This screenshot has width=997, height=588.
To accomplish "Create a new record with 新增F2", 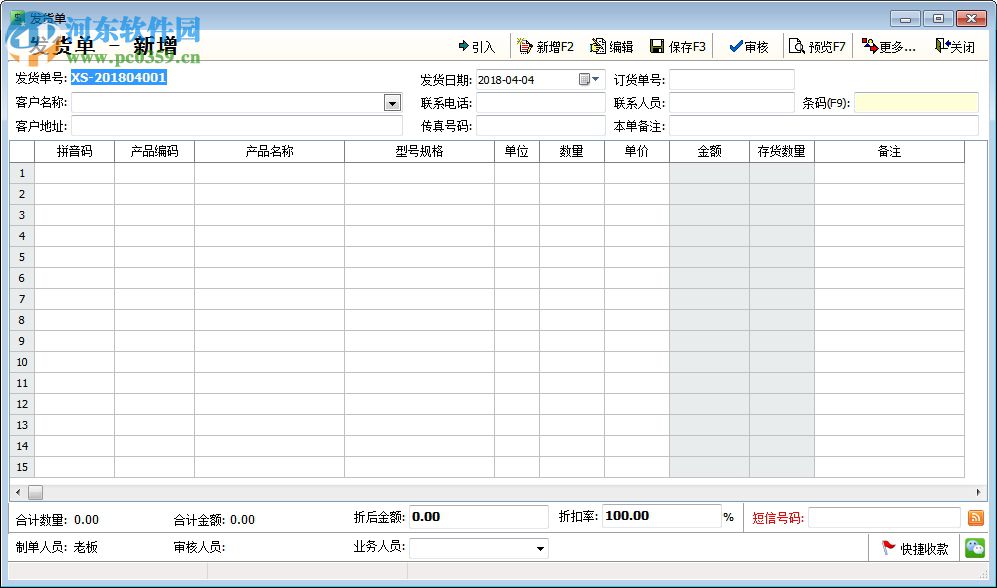I will tap(546, 46).
